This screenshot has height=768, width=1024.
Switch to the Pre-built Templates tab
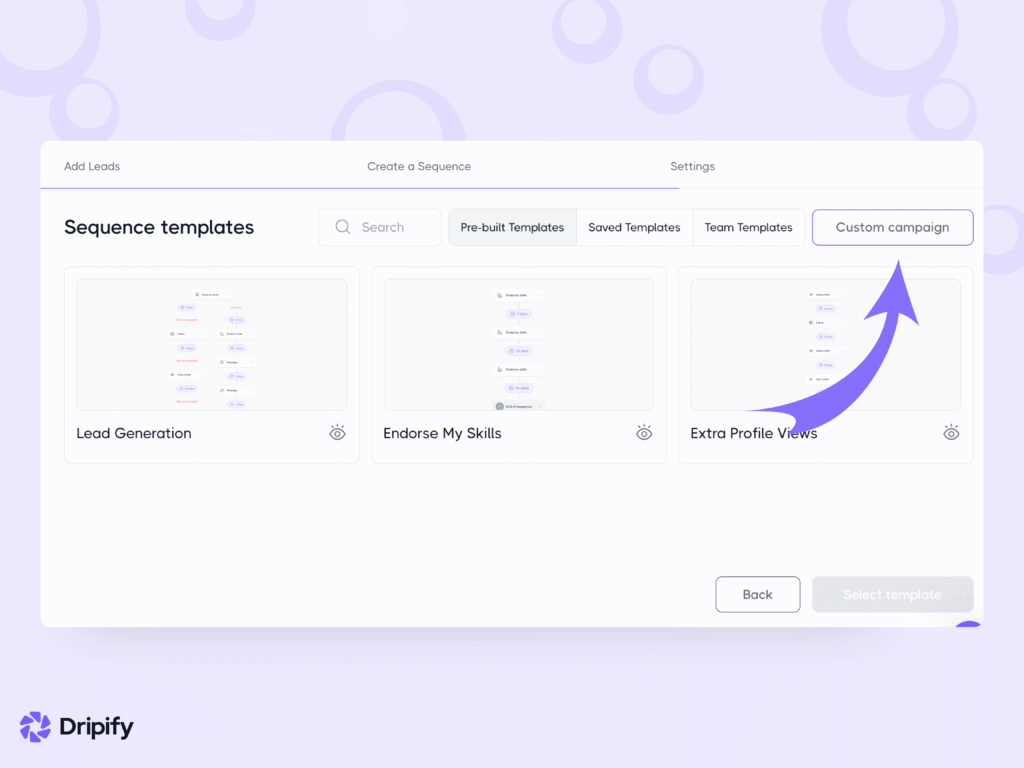[512, 227]
